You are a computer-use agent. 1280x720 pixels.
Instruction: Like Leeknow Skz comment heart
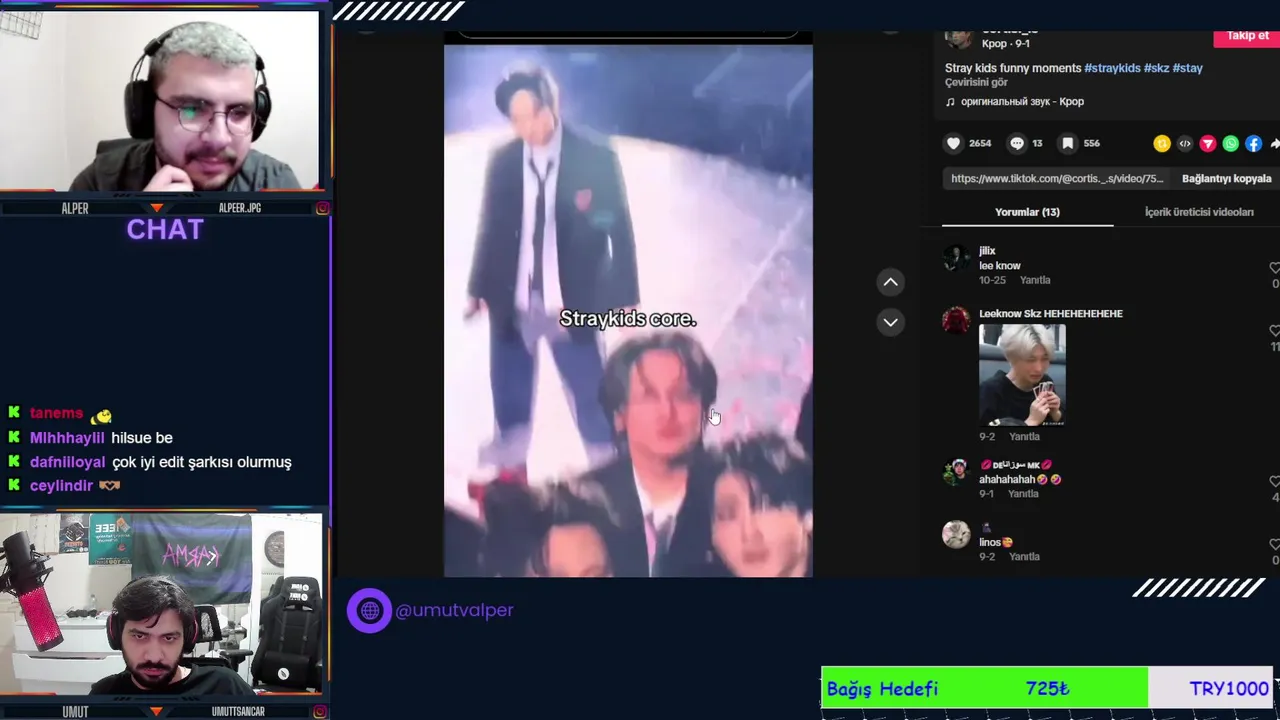[x=1274, y=331]
